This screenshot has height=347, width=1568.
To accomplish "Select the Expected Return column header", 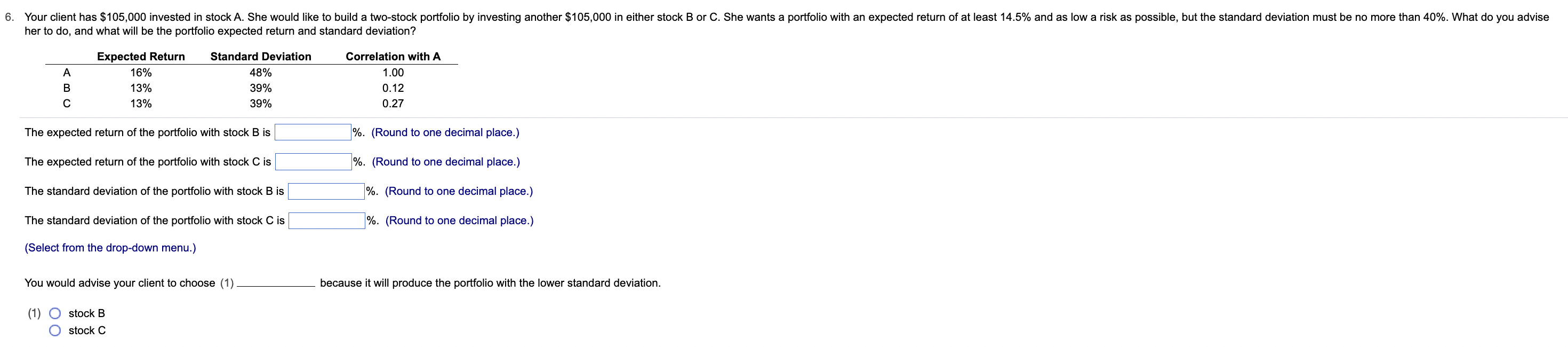I will tap(141, 56).
